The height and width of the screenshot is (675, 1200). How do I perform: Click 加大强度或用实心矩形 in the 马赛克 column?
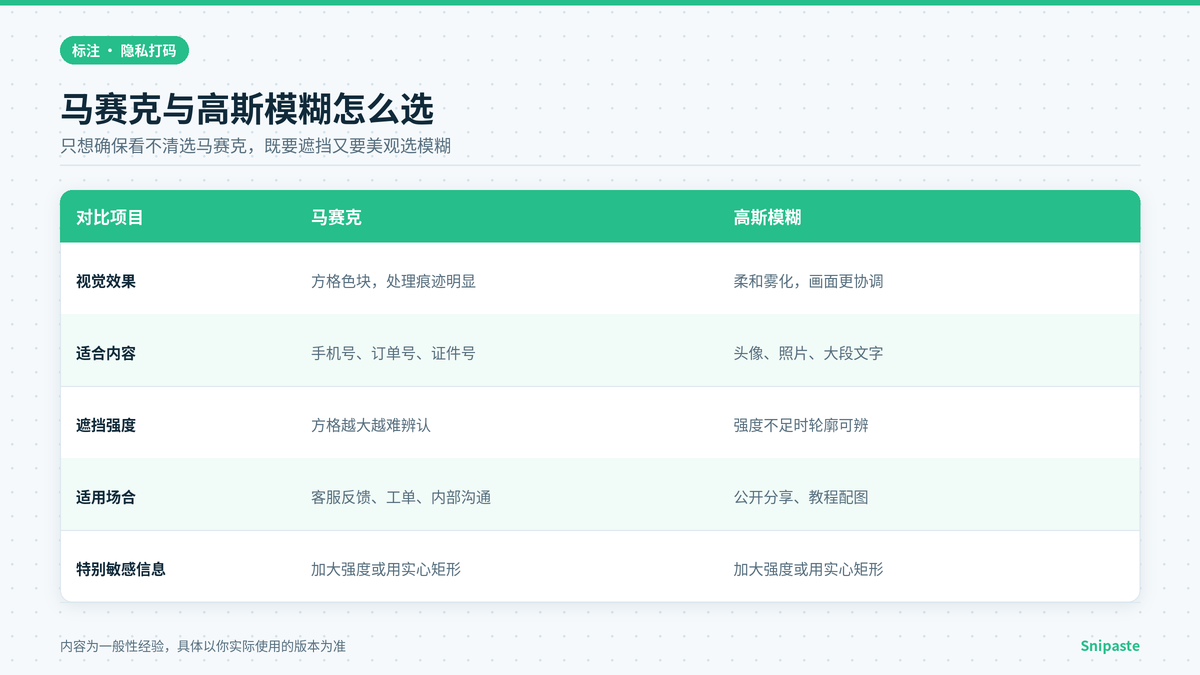coord(386,569)
